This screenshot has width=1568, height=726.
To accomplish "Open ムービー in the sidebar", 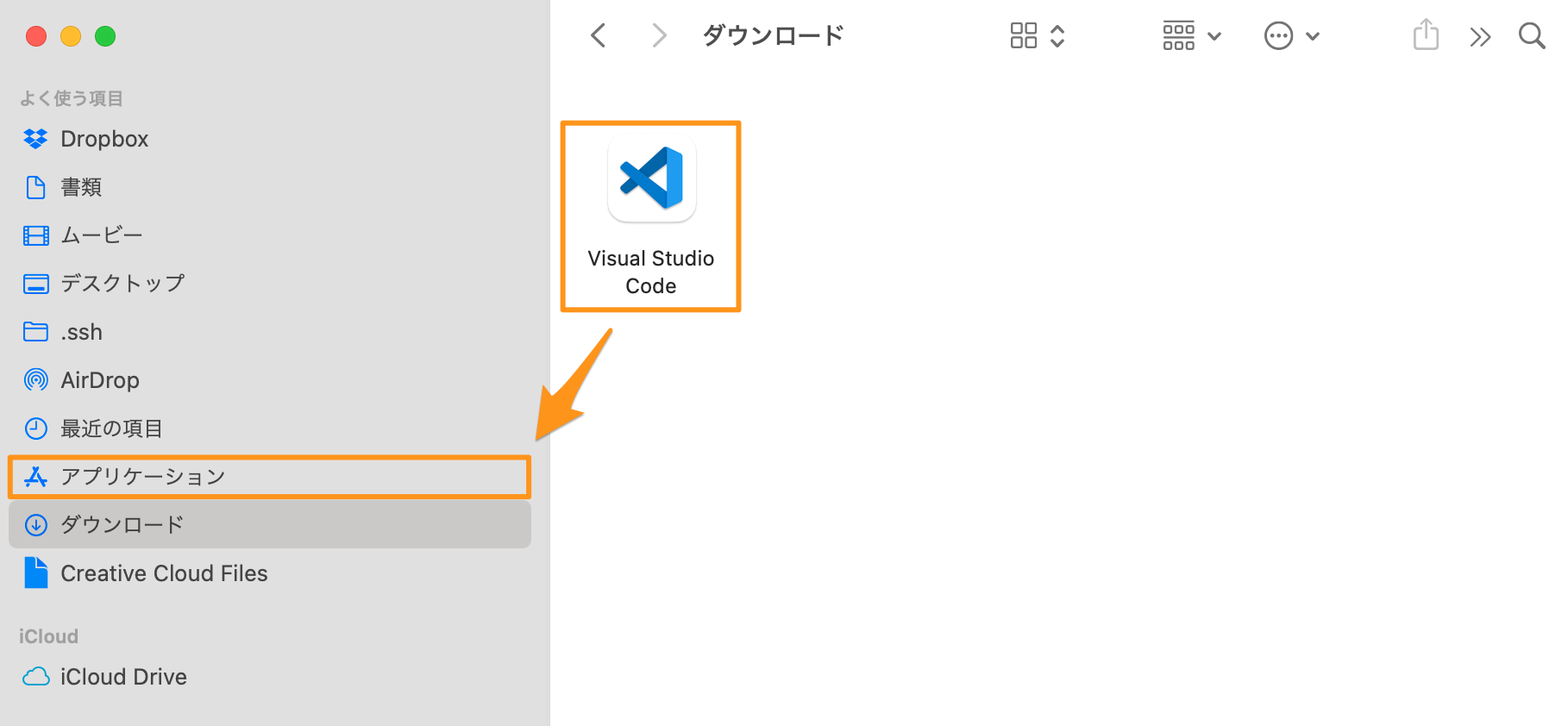I will tap(101, 235).
